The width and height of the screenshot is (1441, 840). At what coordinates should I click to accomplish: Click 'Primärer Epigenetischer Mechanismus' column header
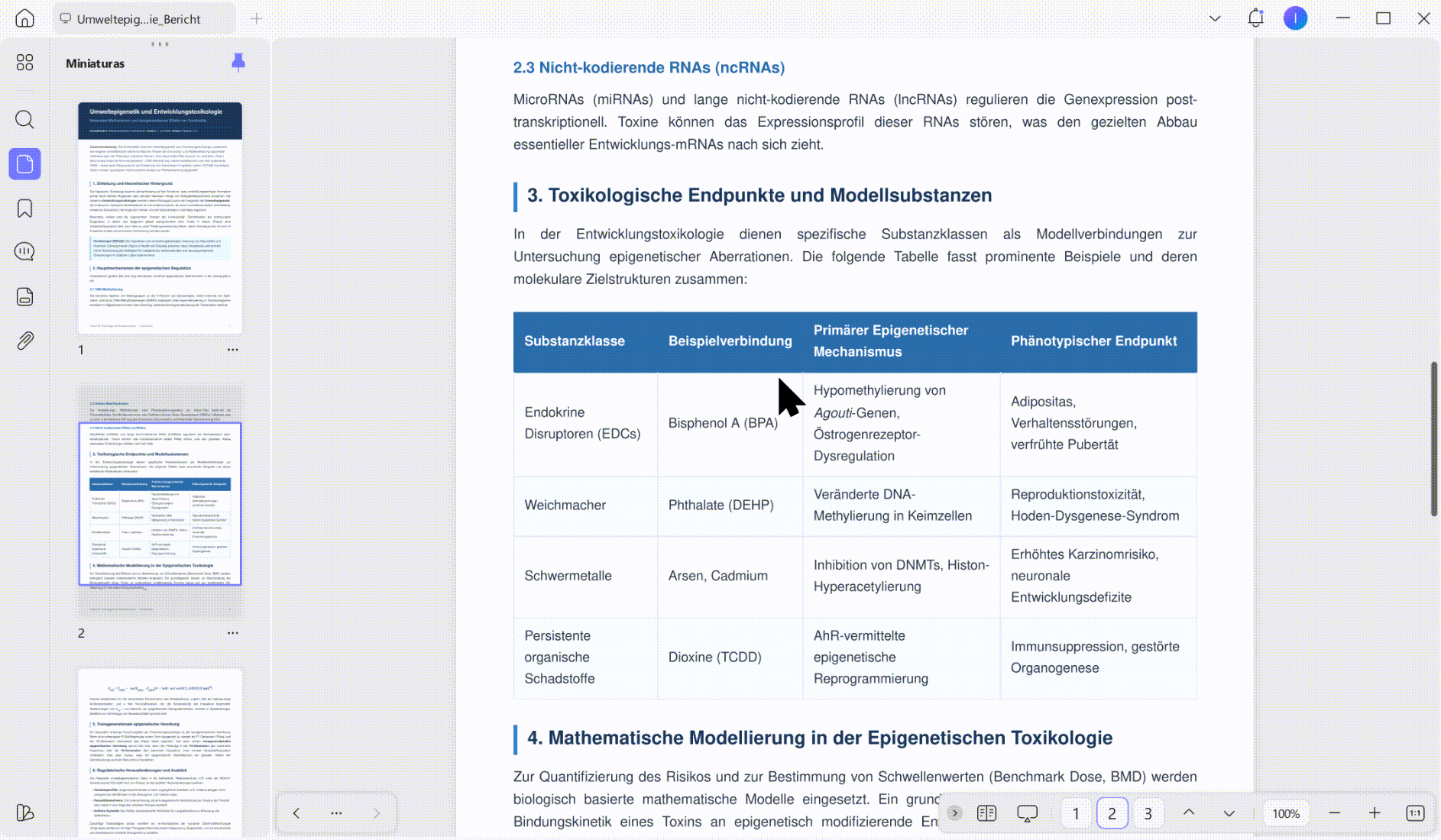(890, 341)
